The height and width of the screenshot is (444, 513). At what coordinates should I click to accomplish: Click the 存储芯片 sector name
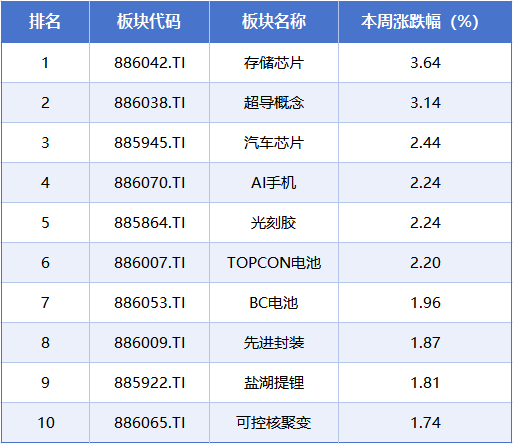coord(274,63)
